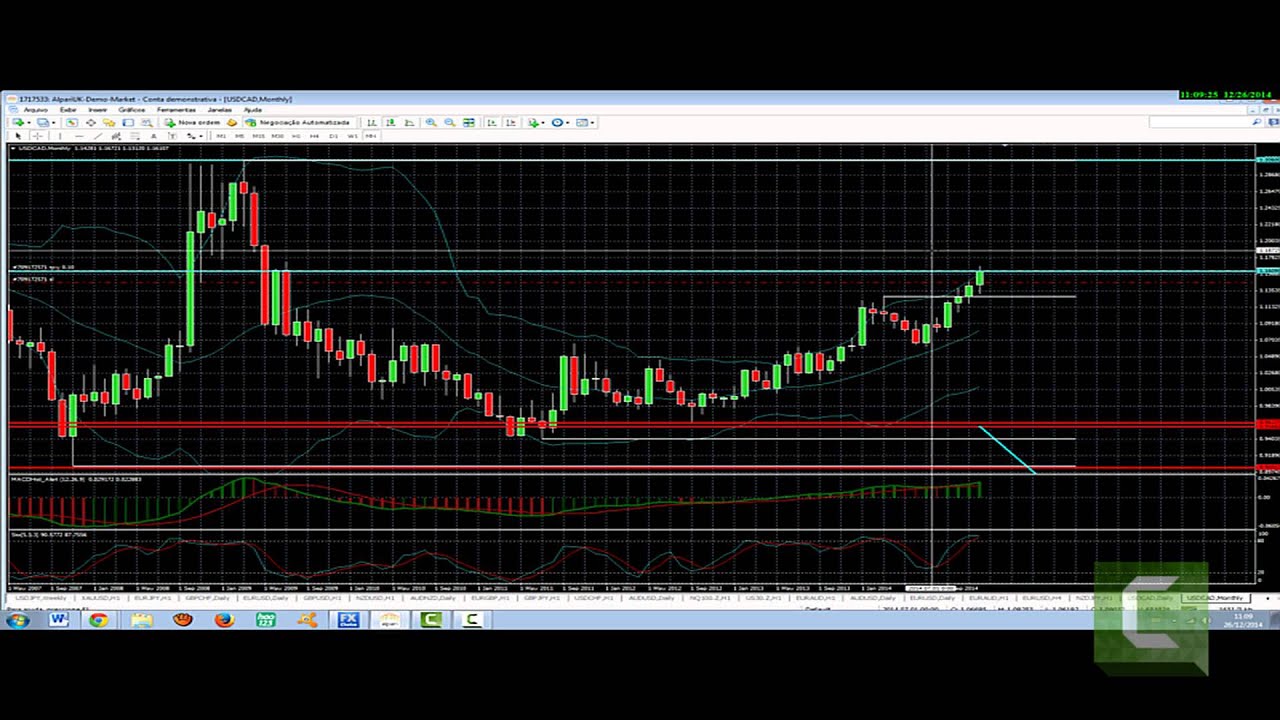Viewport: 1280px width, 720px height.
Task: Tile chart windows icon
Action: 468,122
